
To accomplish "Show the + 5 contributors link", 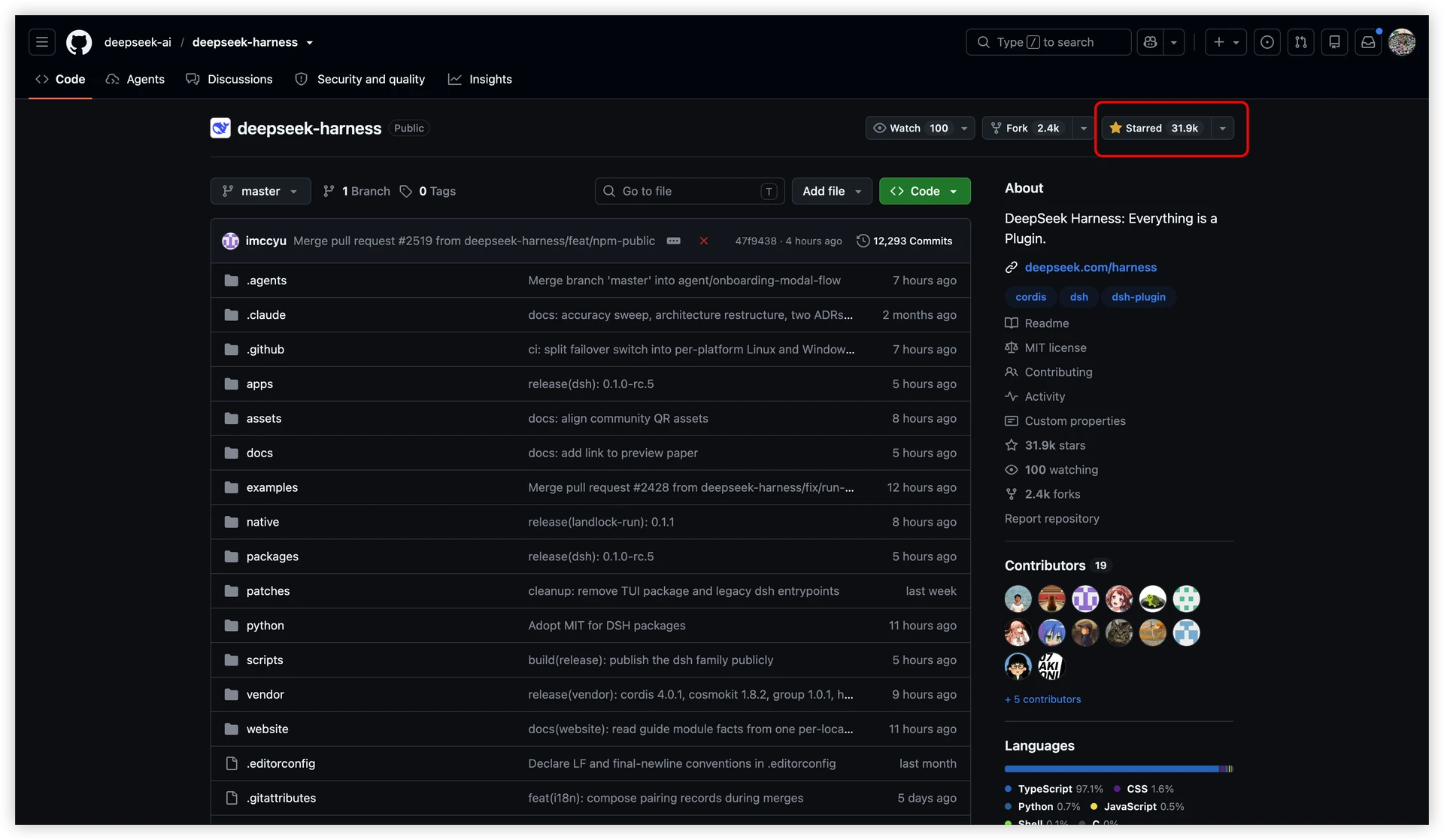I will pyautogui.click(x=1042, y=699).
